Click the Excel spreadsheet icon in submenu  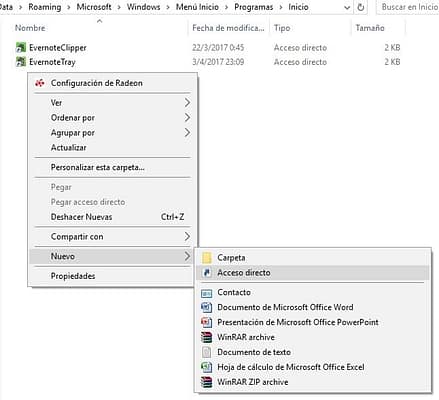tap(207, 367)
